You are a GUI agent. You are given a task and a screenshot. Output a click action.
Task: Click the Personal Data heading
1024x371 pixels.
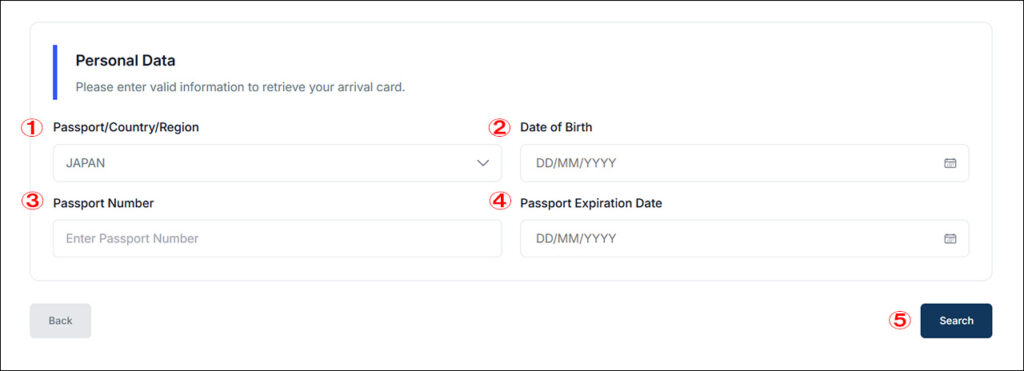coord(125,61)
